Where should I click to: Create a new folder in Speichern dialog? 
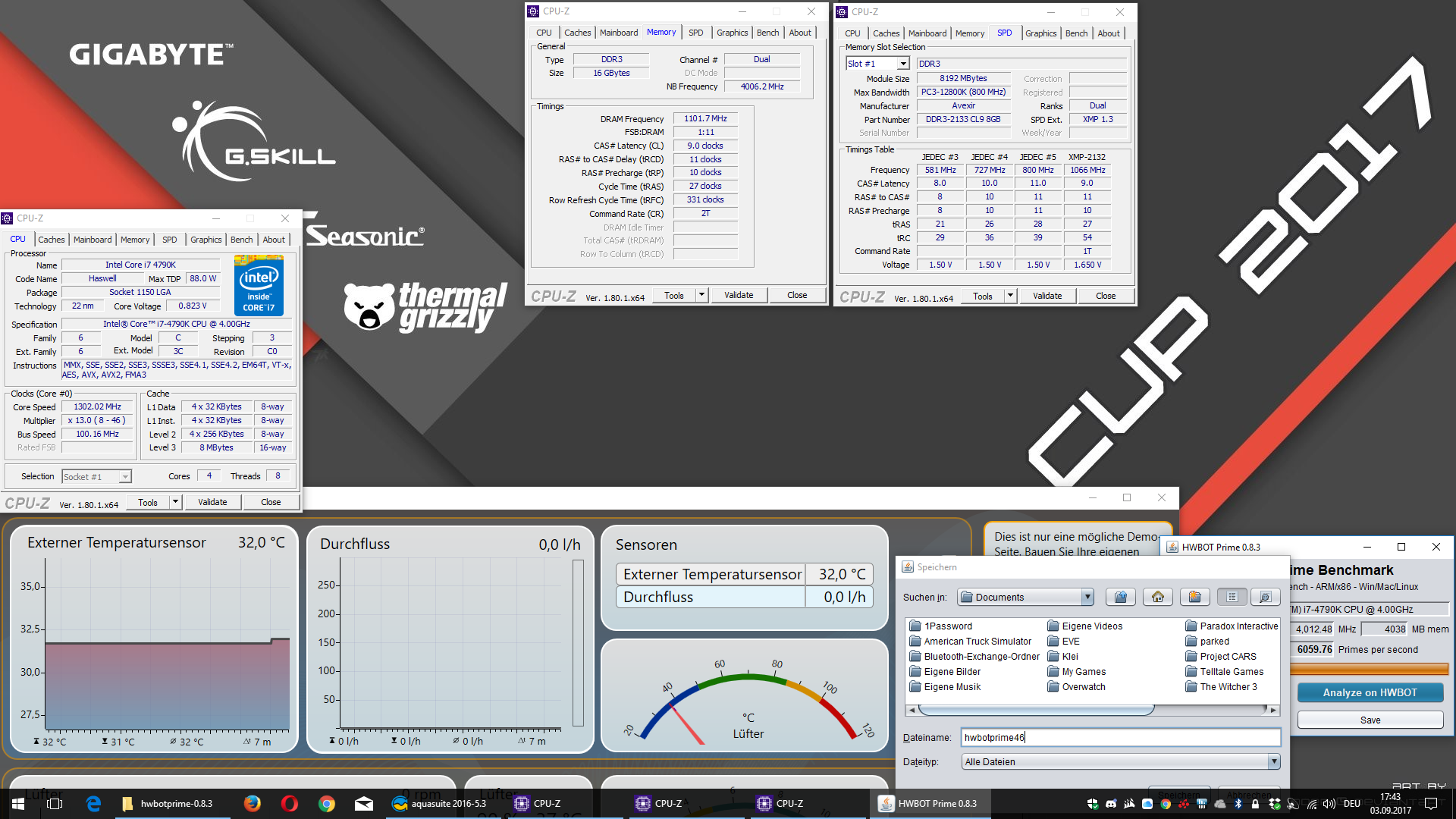pos(1194,597)
